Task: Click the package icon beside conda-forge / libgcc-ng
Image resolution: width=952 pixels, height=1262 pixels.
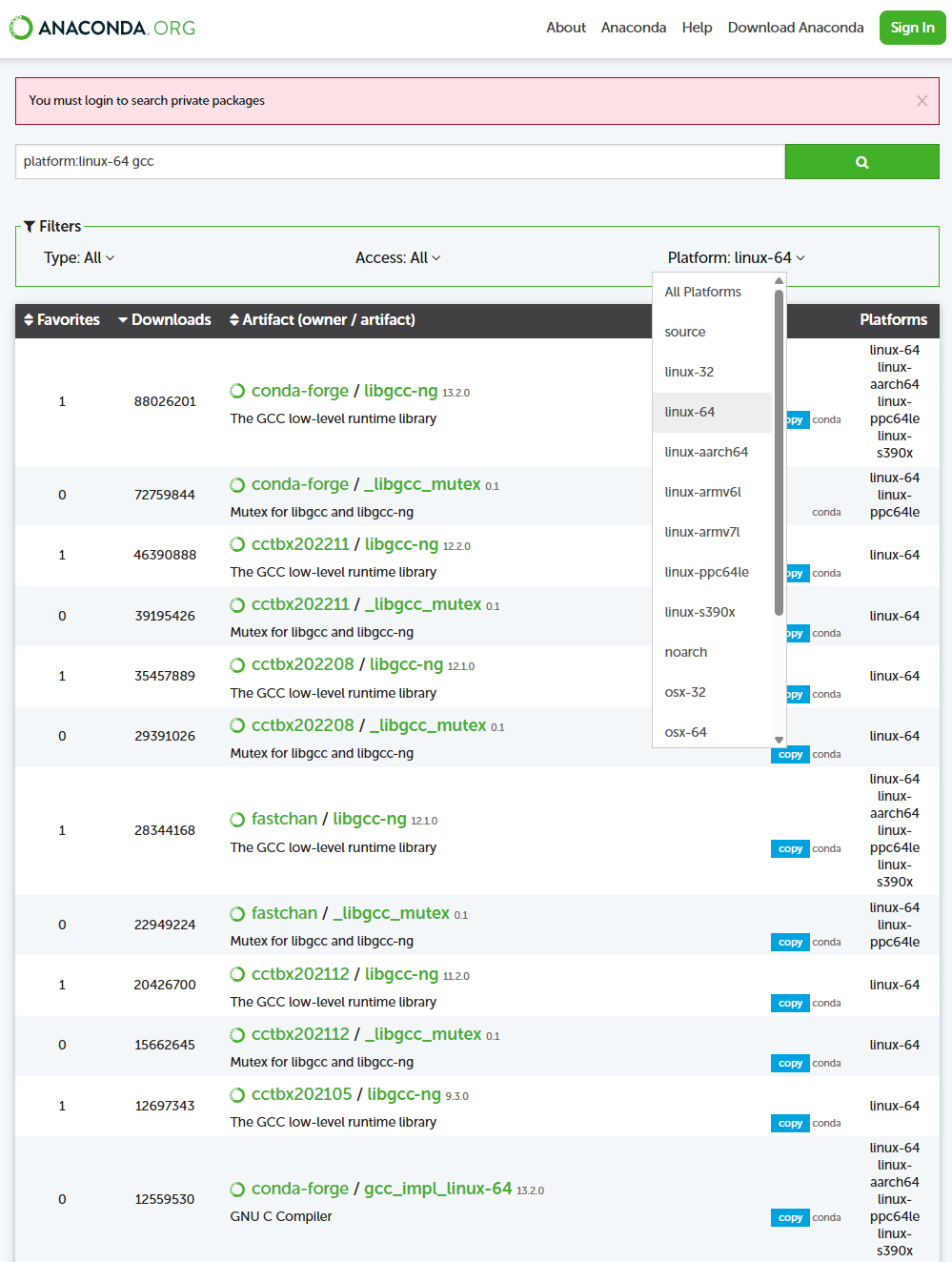Action: click(237, 391)
